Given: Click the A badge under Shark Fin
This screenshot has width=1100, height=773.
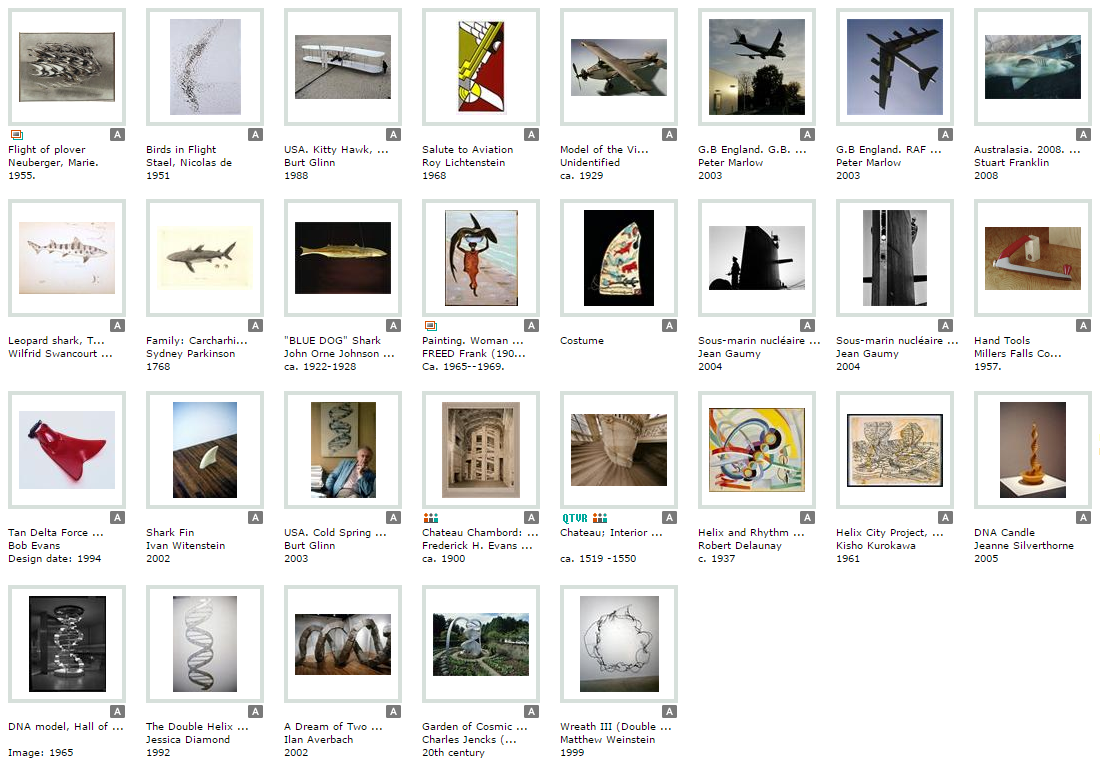Looking at the screenshot, I should pyautogui.click(x=256, y=518).
